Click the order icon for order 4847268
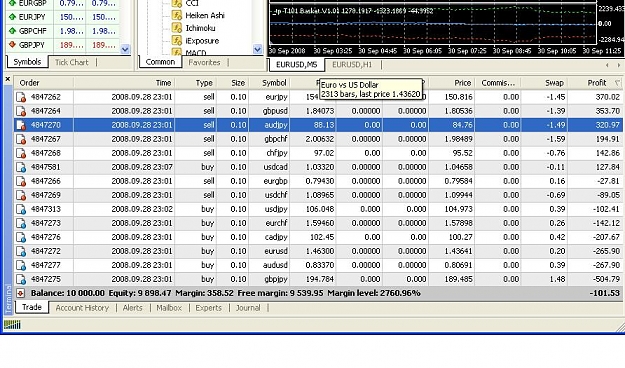The image size is (625, 368). pos(21,153)
